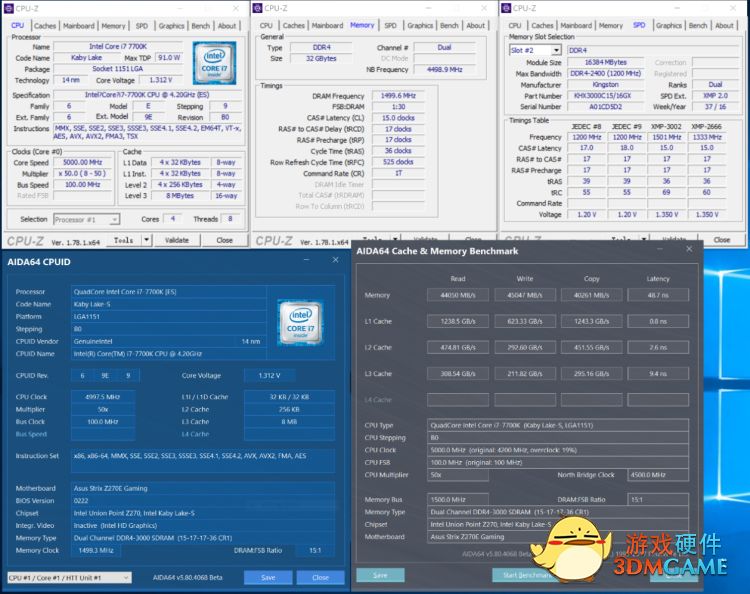Click Save in the AIDA64 CPUID window
This screenshot has width=750, height=594.
[268, 577]
